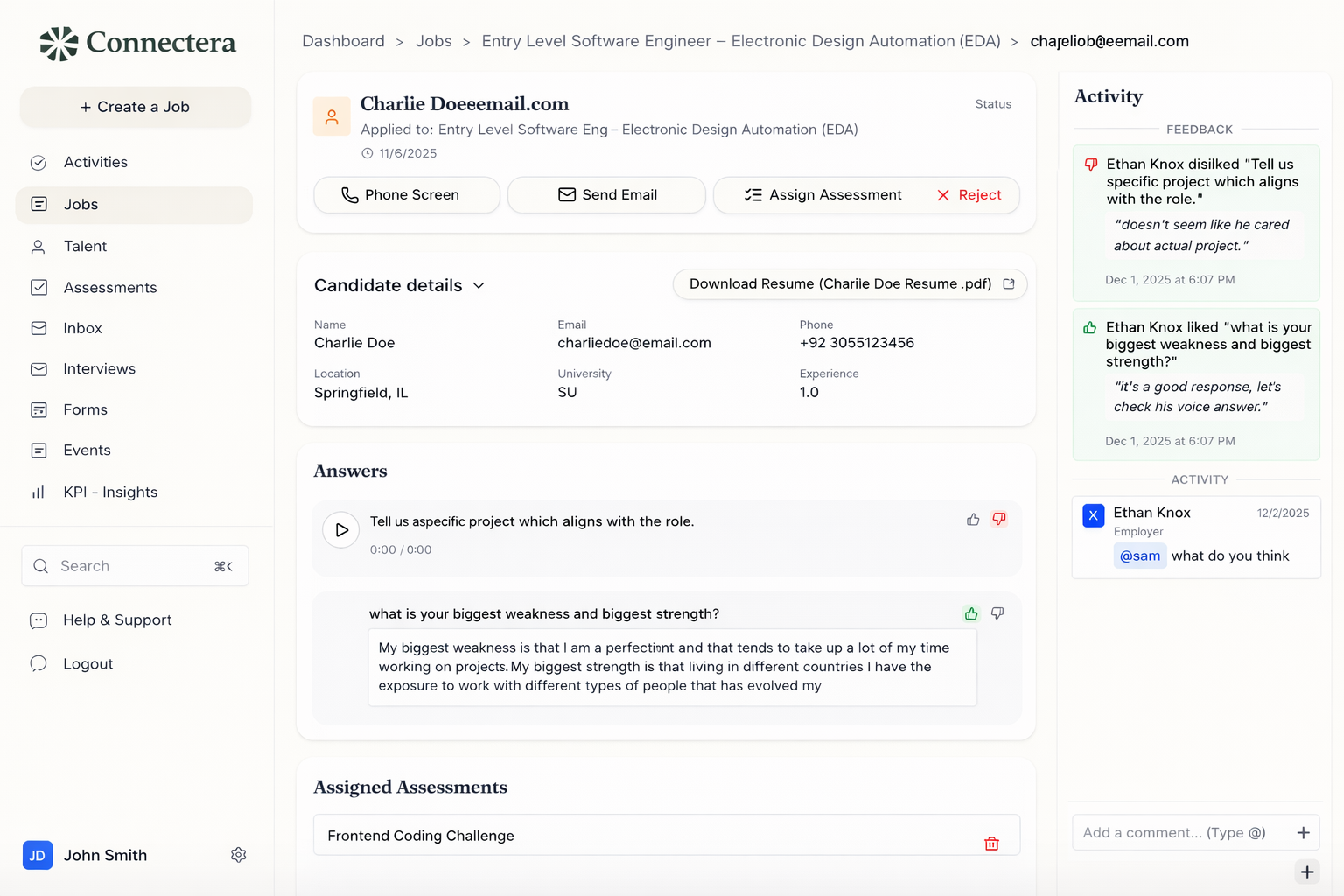Delete Frontend Coding Challenge via trash icon
The height and width of the screenshot is (896, 1344).
click(x=991, y=843)
